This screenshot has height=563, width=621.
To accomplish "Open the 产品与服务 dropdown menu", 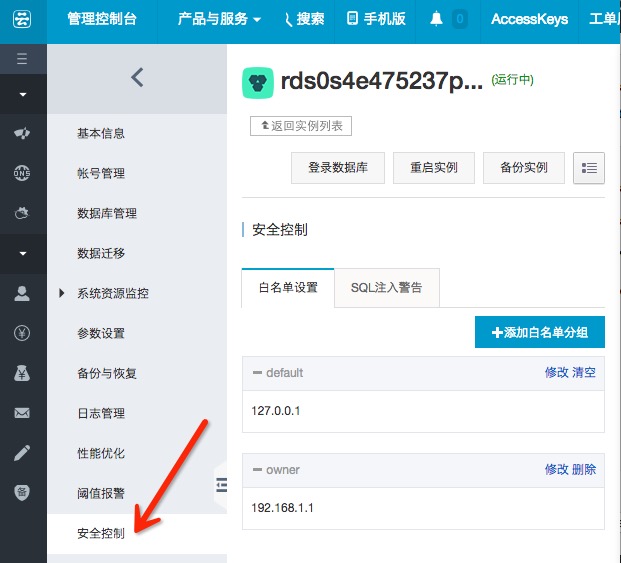I will point(219,19).
